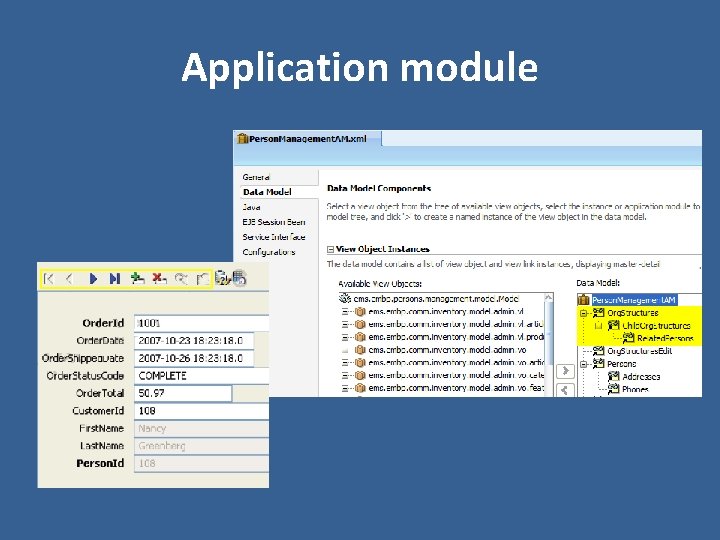The image size is (720, 540).
Task: Click the database table icon in toolbar
Action: point(240,278)
